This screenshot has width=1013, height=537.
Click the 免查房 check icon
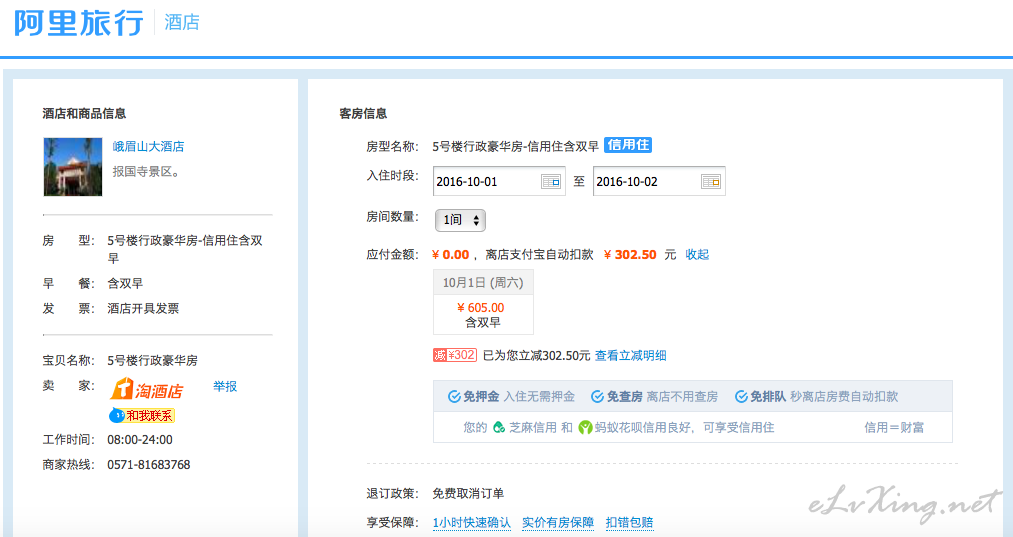(x=598, y=396)
